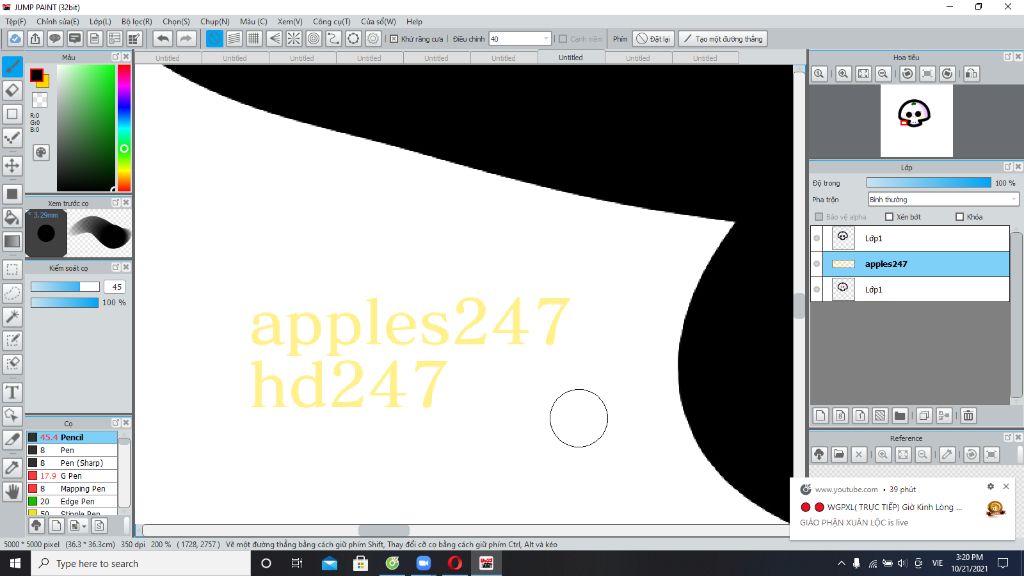This screenshot has height=576, width=1024.
Task: Click the Undo arrow in toolbar
Action: point(163,39)
